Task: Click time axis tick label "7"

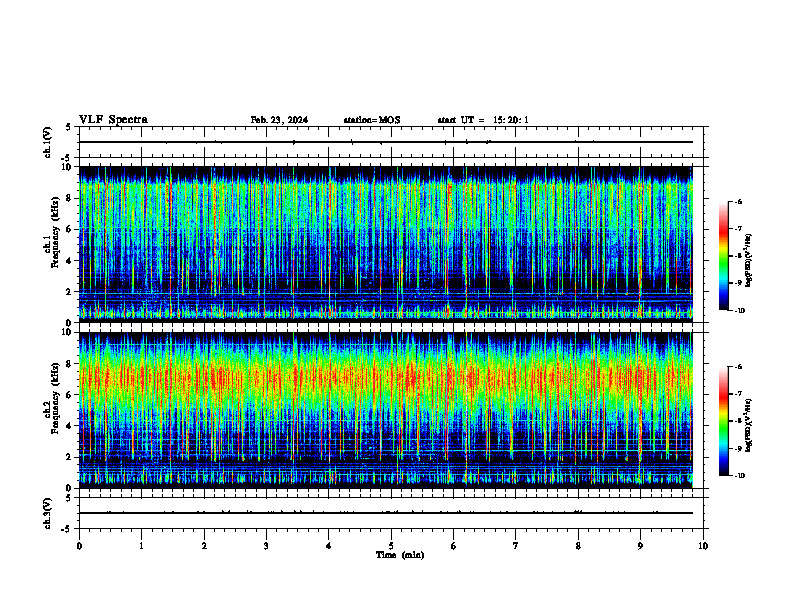Action: click(516, 546)
